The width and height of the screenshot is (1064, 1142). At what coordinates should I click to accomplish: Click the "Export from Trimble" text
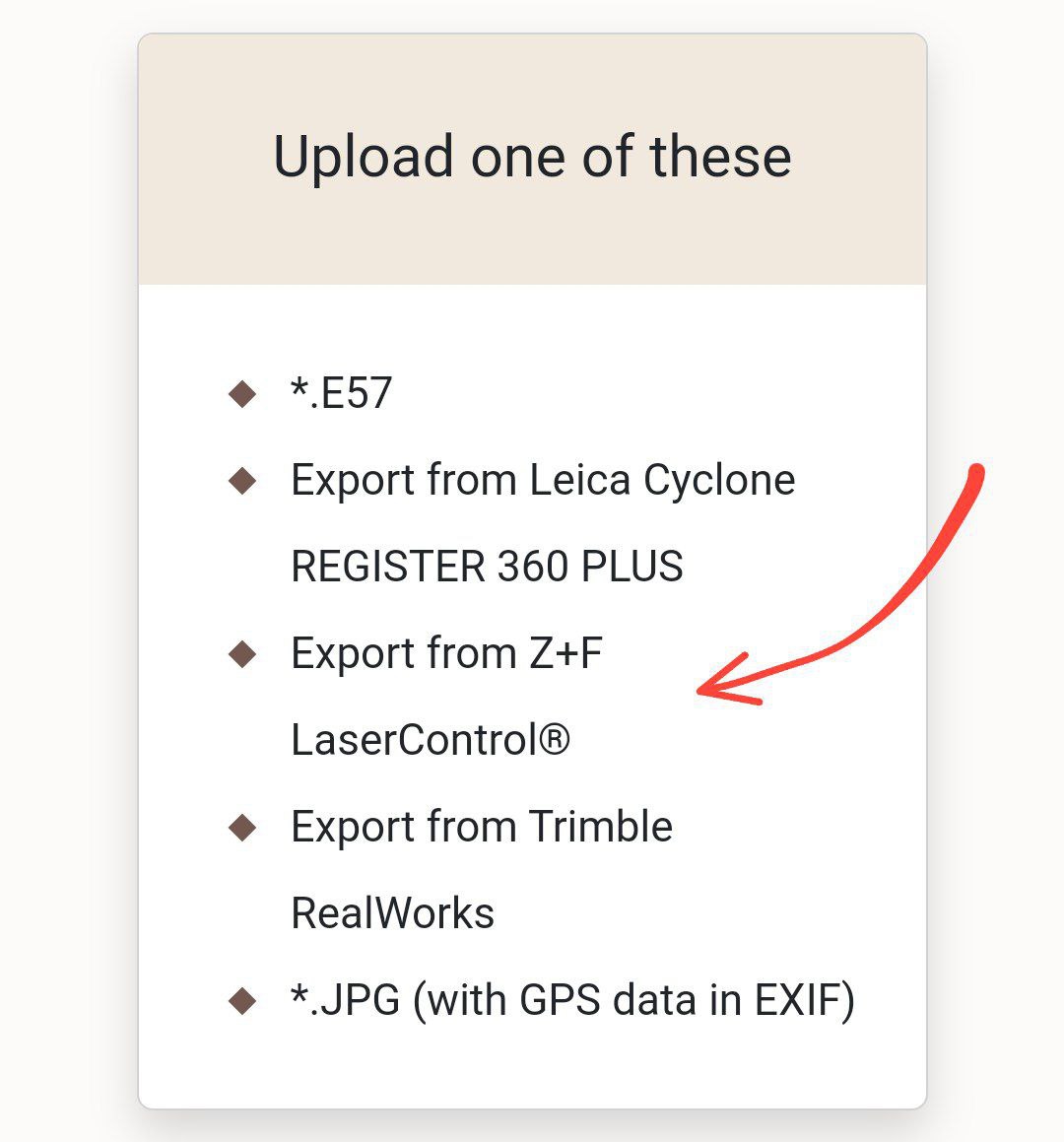[x=482, y=828]
